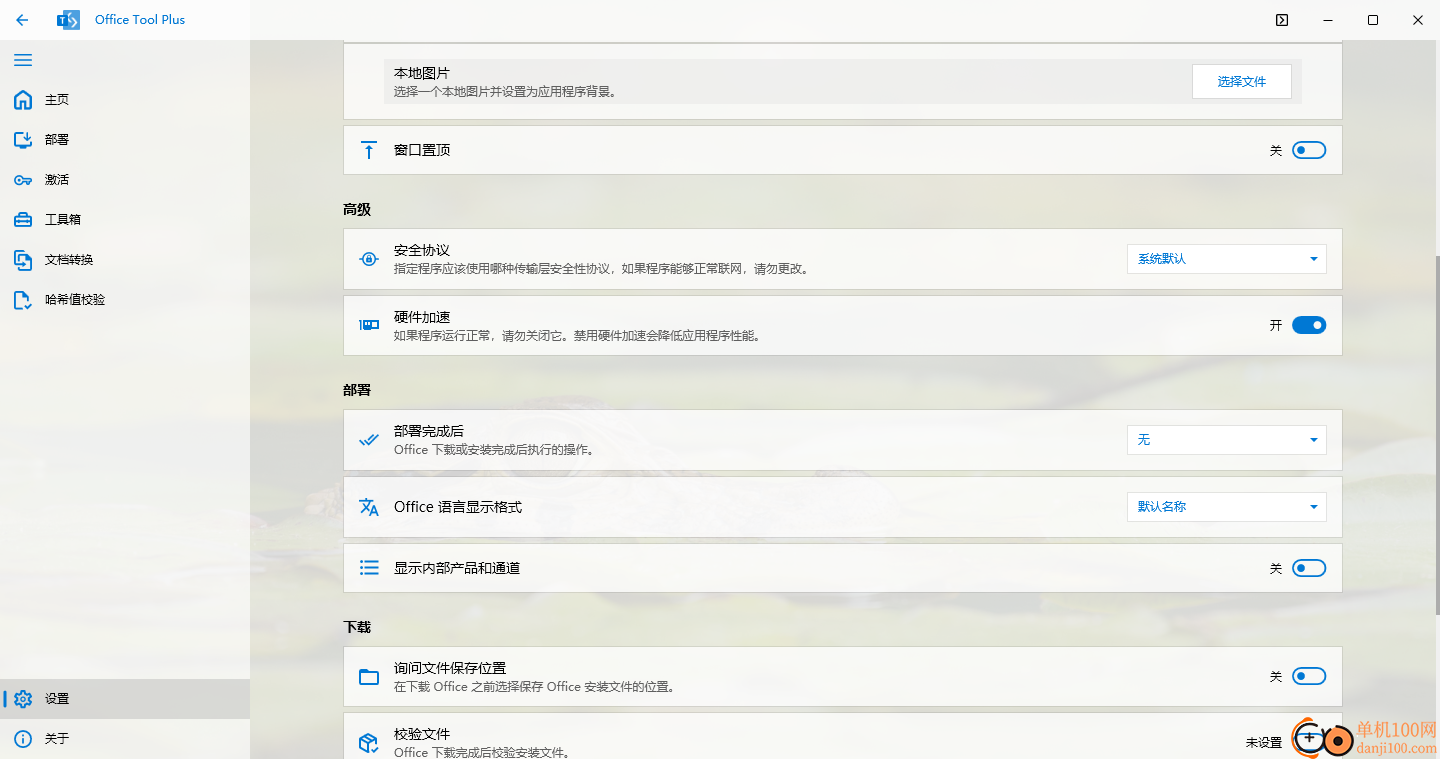Screen dimensions: 1440x759
Task: Click the home icon beside 主页
Action: click(x=23, y=100)
